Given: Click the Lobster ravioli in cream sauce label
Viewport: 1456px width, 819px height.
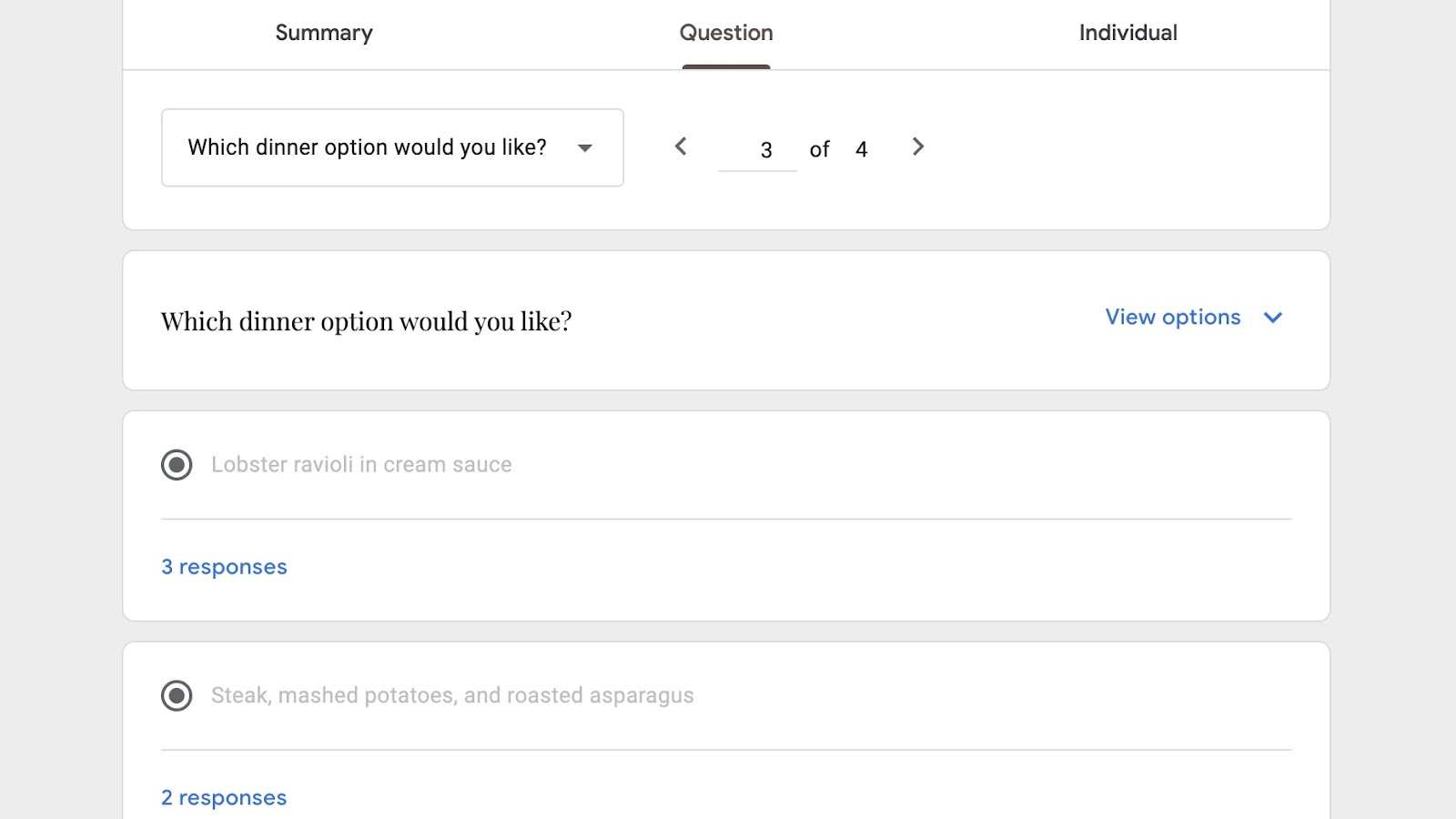Looking at the screenshot, I should click(x=361, y=465).
